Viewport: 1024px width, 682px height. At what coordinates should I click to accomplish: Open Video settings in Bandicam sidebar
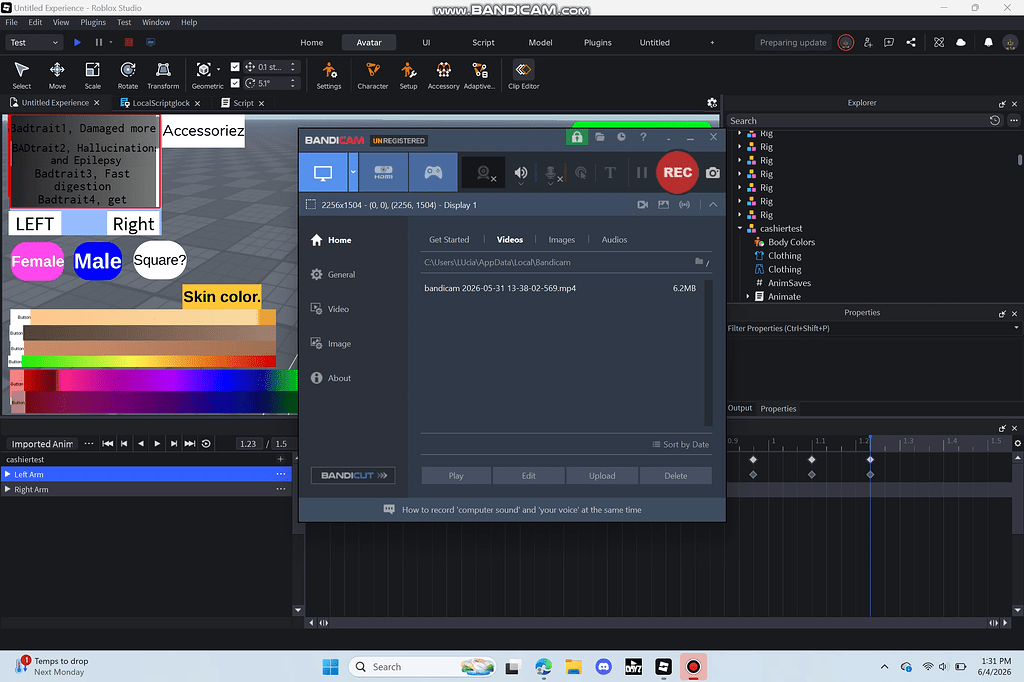pos(330,309)
